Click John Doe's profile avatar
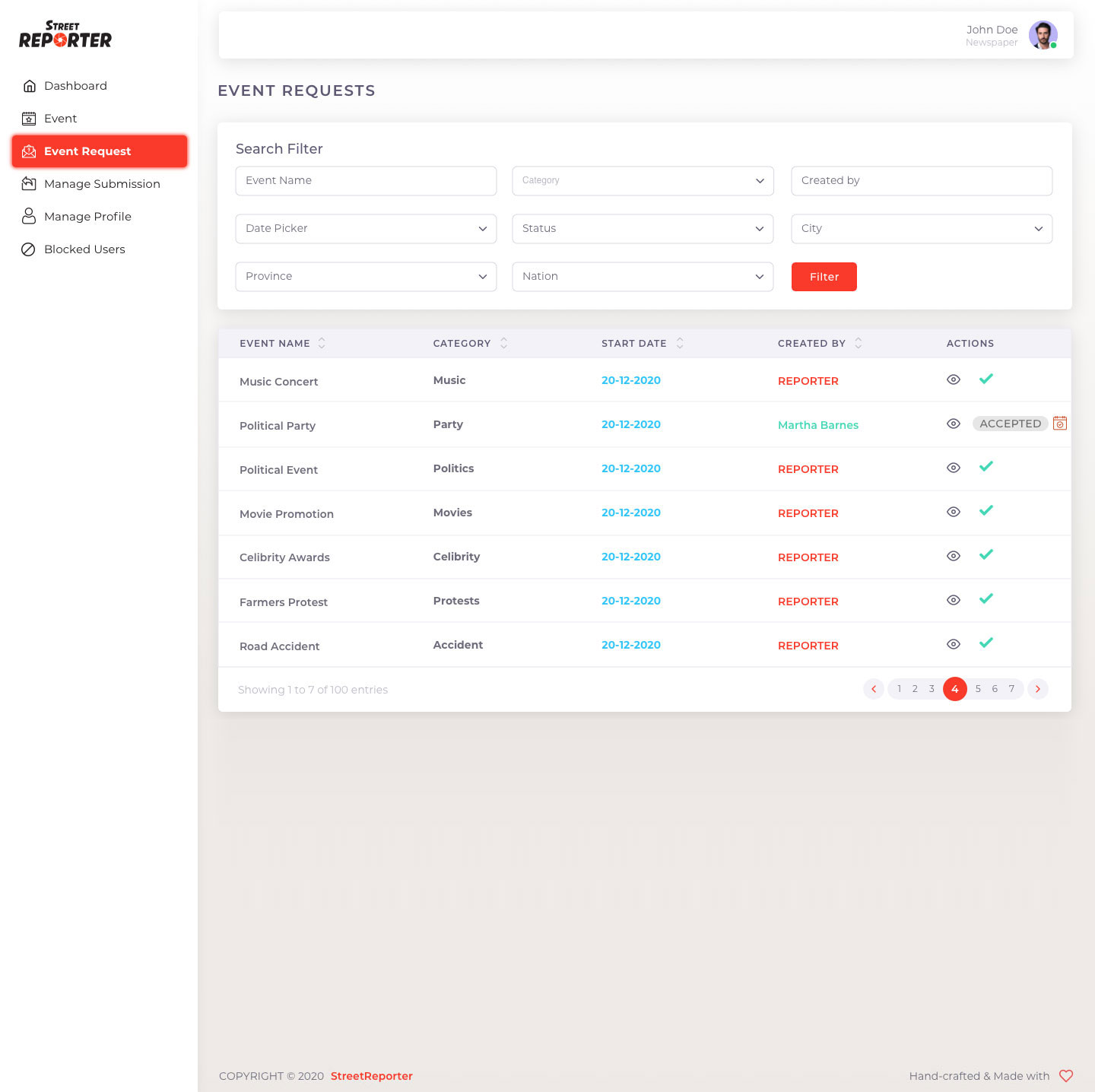This screenshot has height=1092, width=1095. (1043, 35)
